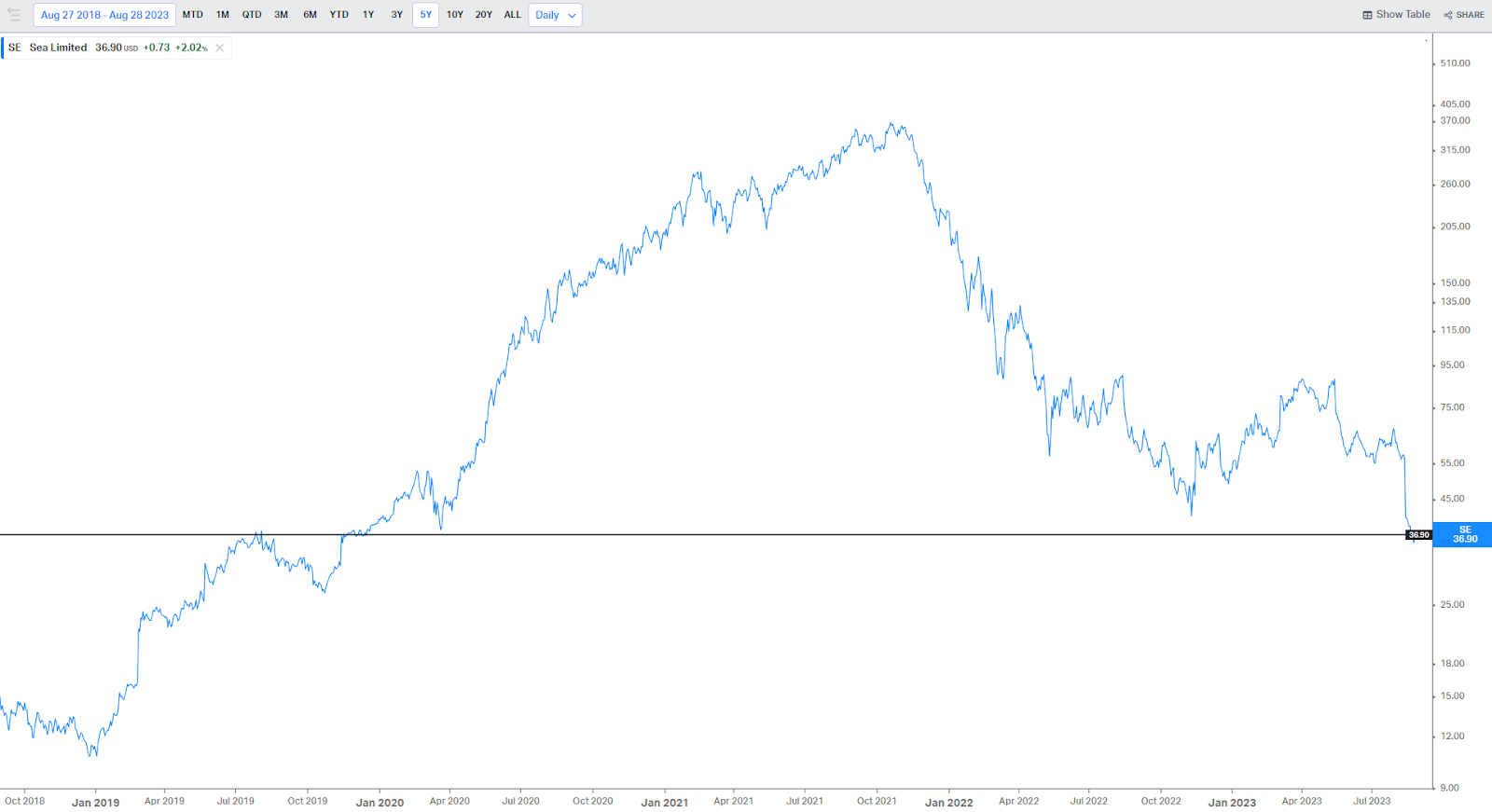Choose the 1Y time range
Image resolution: width=1492 pixels, height=812 pixels.
pyautogui.click(x=368, y=15)
